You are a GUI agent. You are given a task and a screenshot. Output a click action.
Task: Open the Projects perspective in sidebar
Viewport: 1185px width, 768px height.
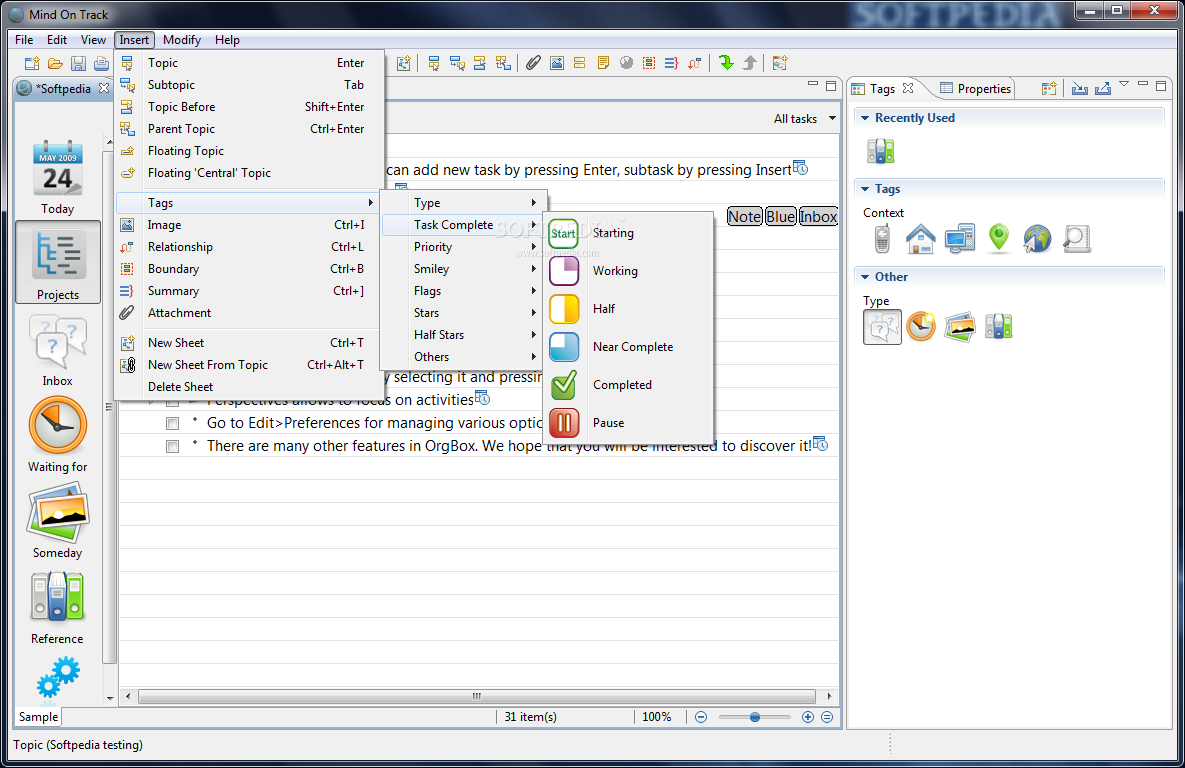pyautogui.click(x=58, y=262)
